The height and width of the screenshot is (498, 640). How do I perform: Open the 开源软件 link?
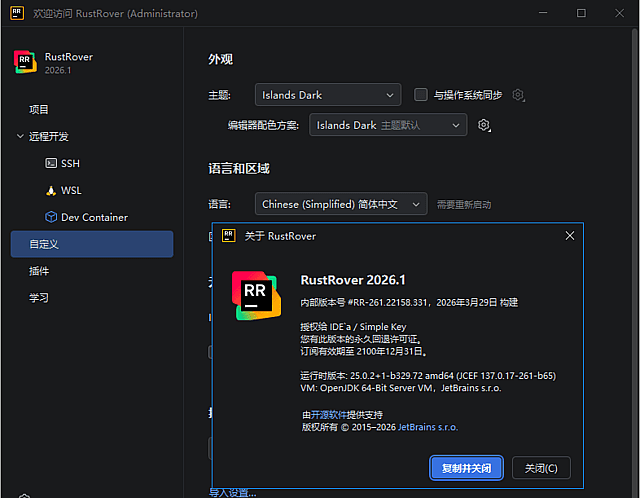point(329,415)
